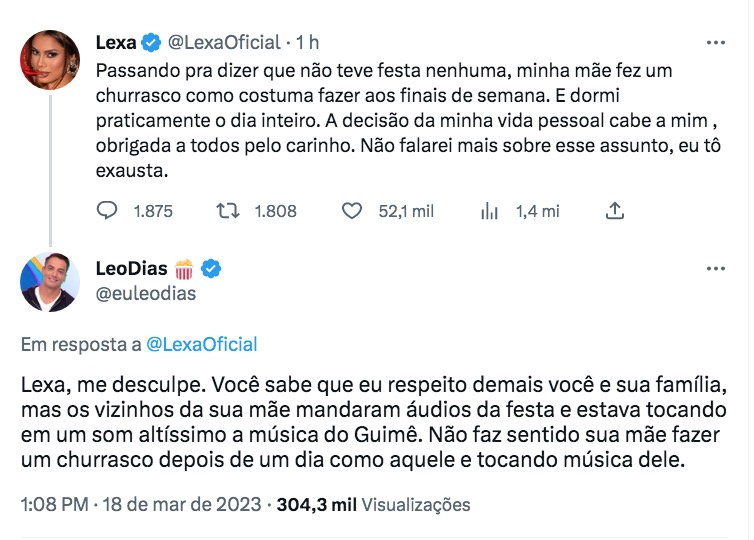Open the @euleodias handle link
The height and width of the screenshot is (540, 754).
(145, 294)
